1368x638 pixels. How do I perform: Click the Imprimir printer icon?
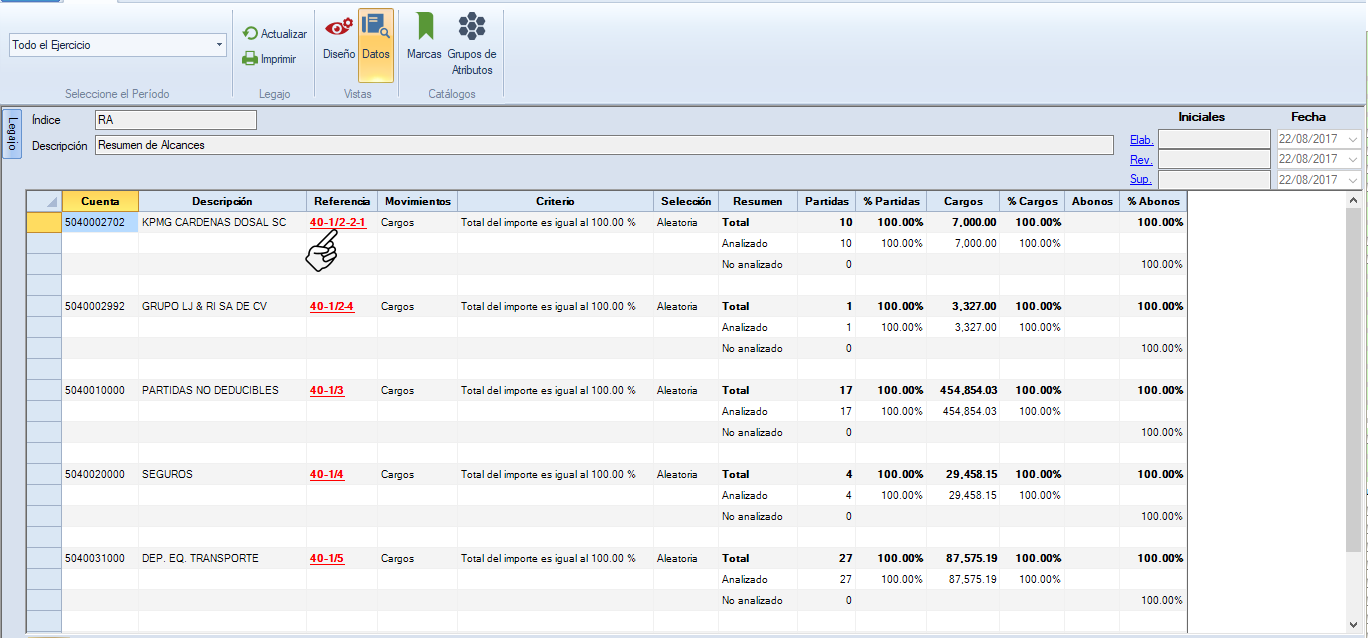(x=250, y=59)
